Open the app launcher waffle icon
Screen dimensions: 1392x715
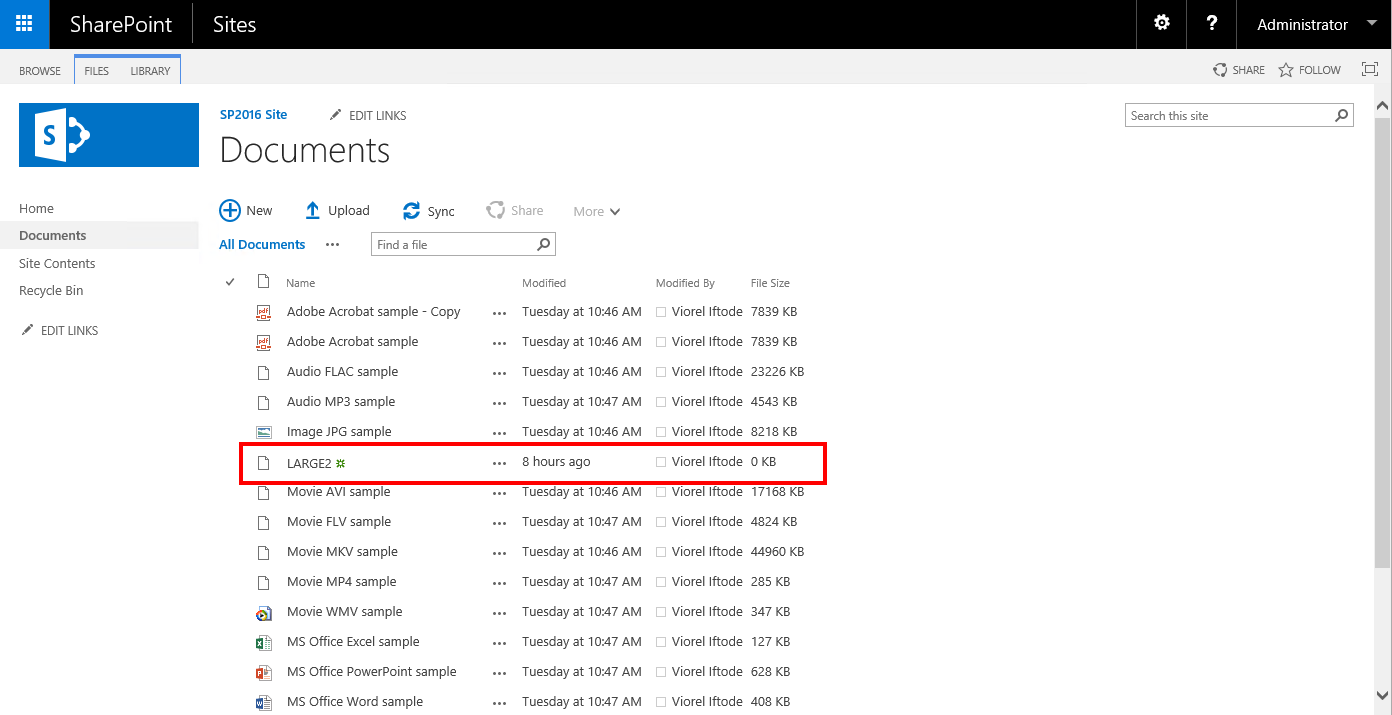tap(24, 24)
